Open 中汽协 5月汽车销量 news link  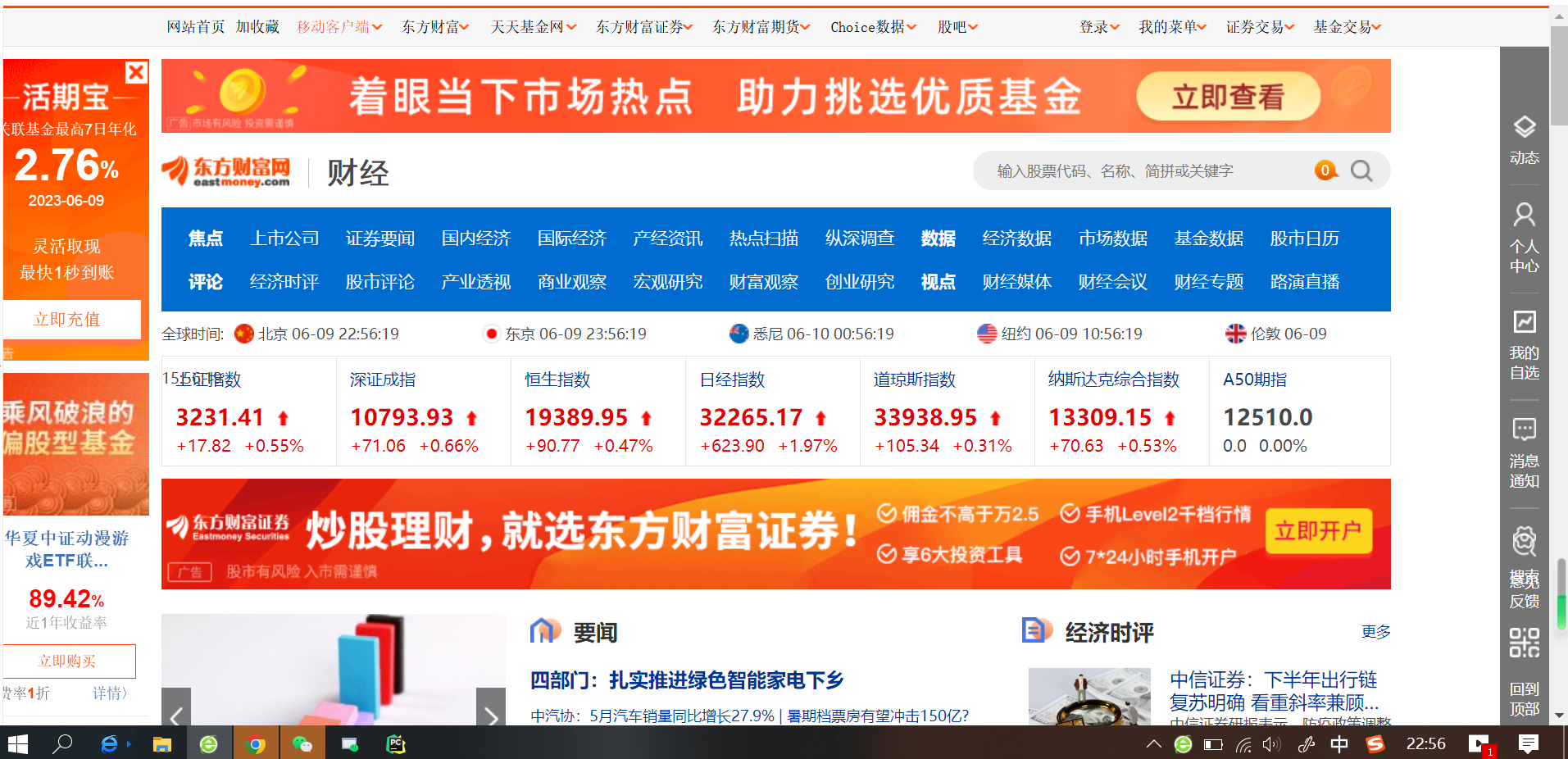(652, 716)
